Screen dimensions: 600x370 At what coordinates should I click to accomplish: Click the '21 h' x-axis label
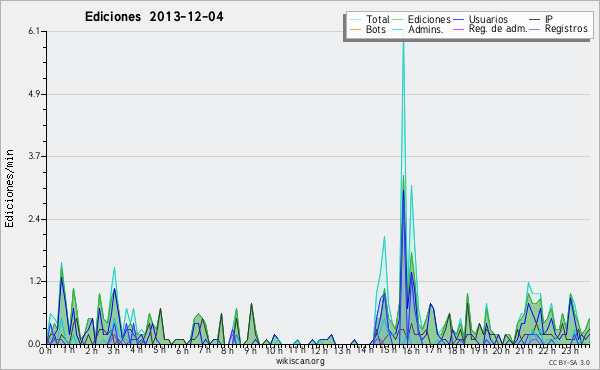click(x=523, y=350)
